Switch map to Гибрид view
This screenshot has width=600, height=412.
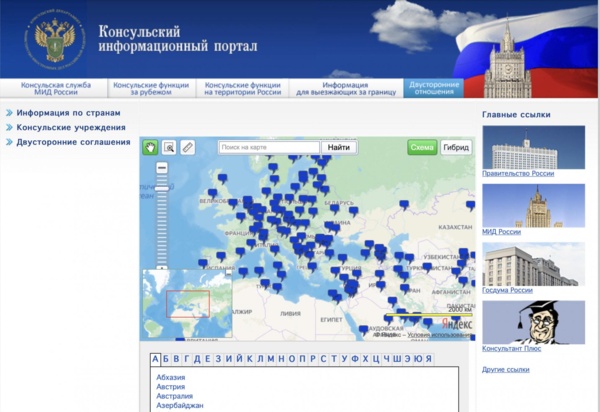(456, 148)
